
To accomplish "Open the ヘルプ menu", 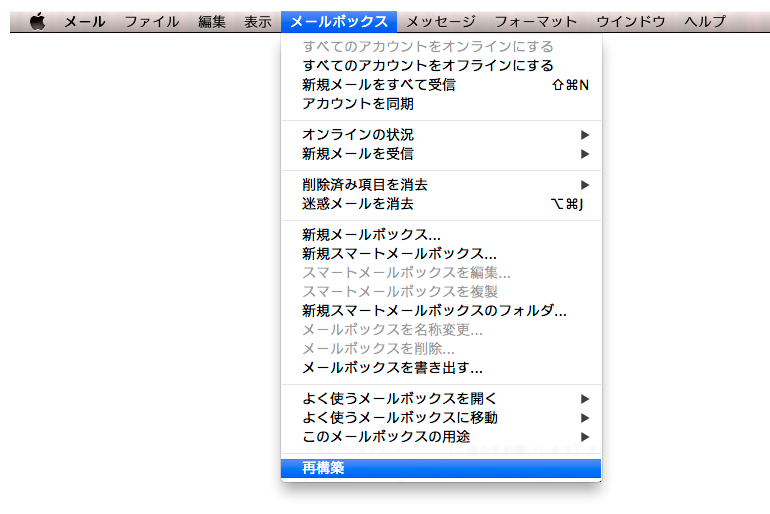I will (705, 21).
